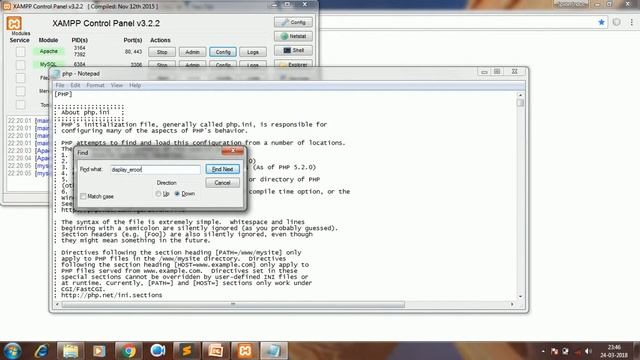Click Action Center flag tray icon

(x=554, y=351)
